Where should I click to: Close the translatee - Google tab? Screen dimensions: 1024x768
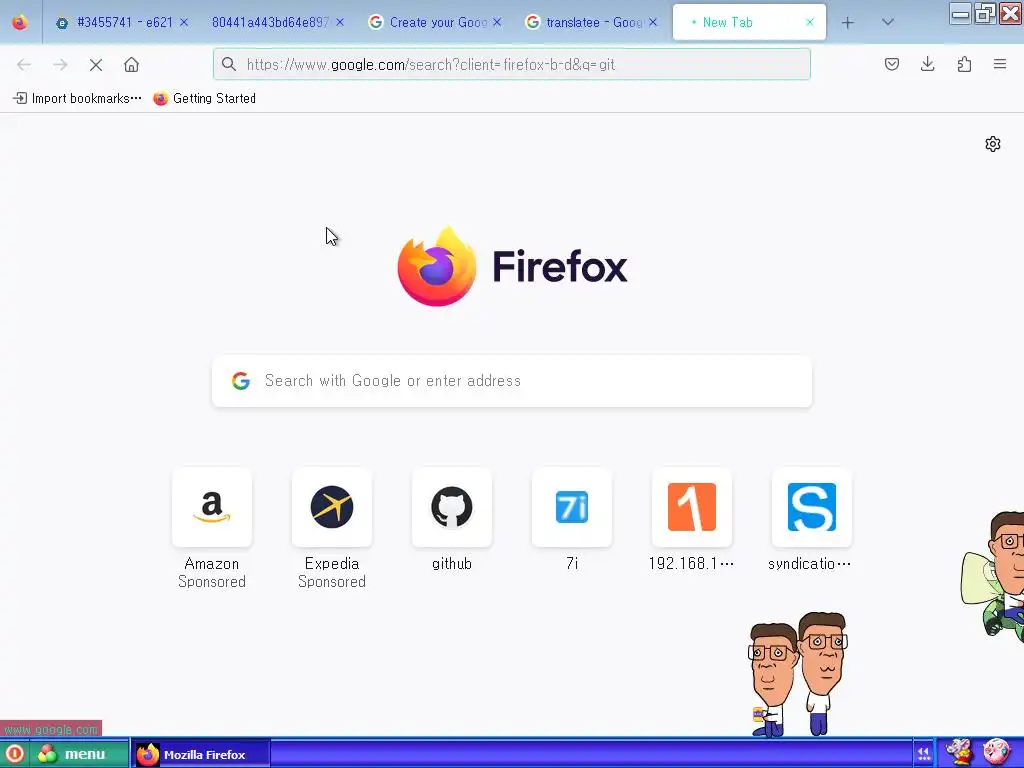coord(653,22)
